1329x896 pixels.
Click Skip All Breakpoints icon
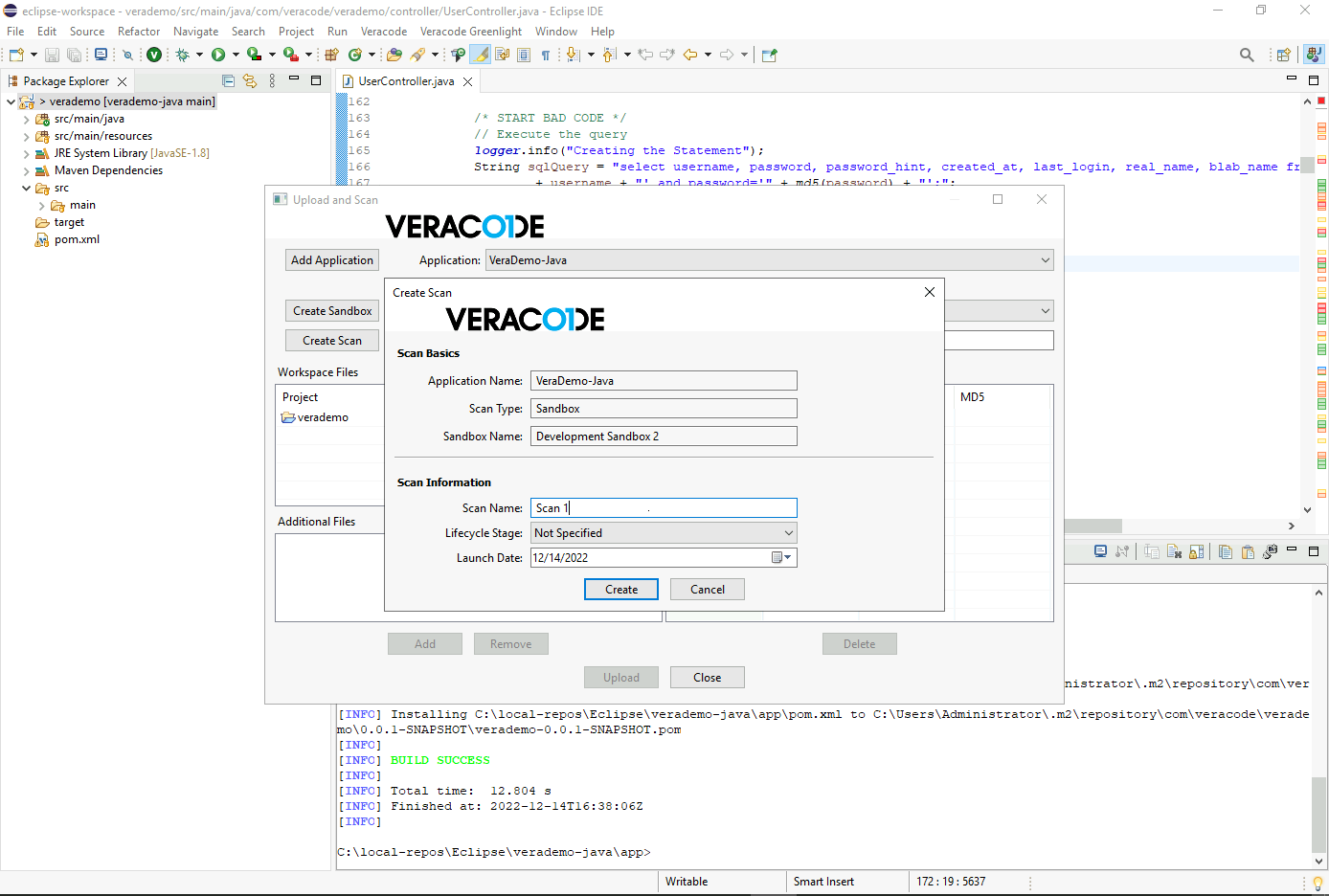click(x=127, y=55)
